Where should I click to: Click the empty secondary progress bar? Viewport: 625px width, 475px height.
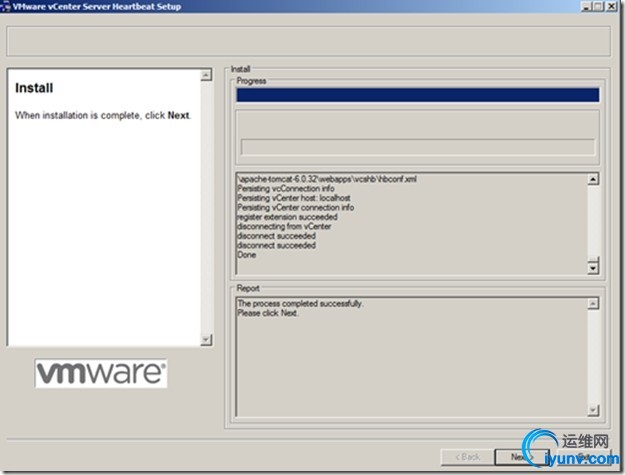coord(417,147)
